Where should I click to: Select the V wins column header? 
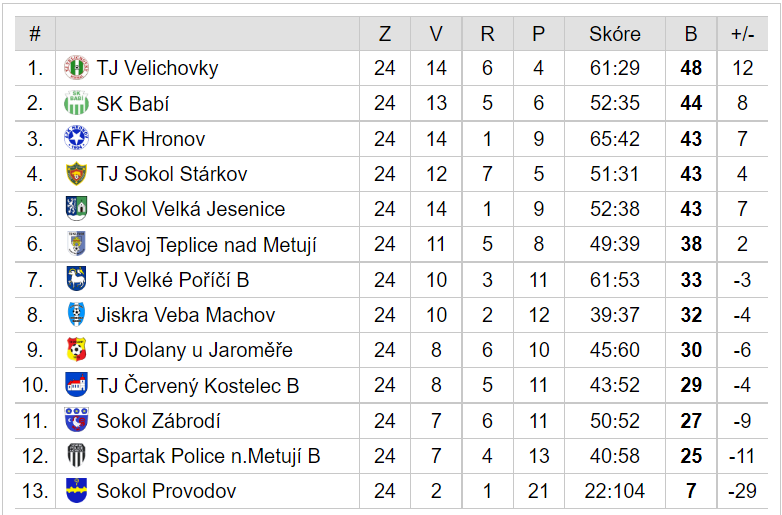click(x=436, y=34)
